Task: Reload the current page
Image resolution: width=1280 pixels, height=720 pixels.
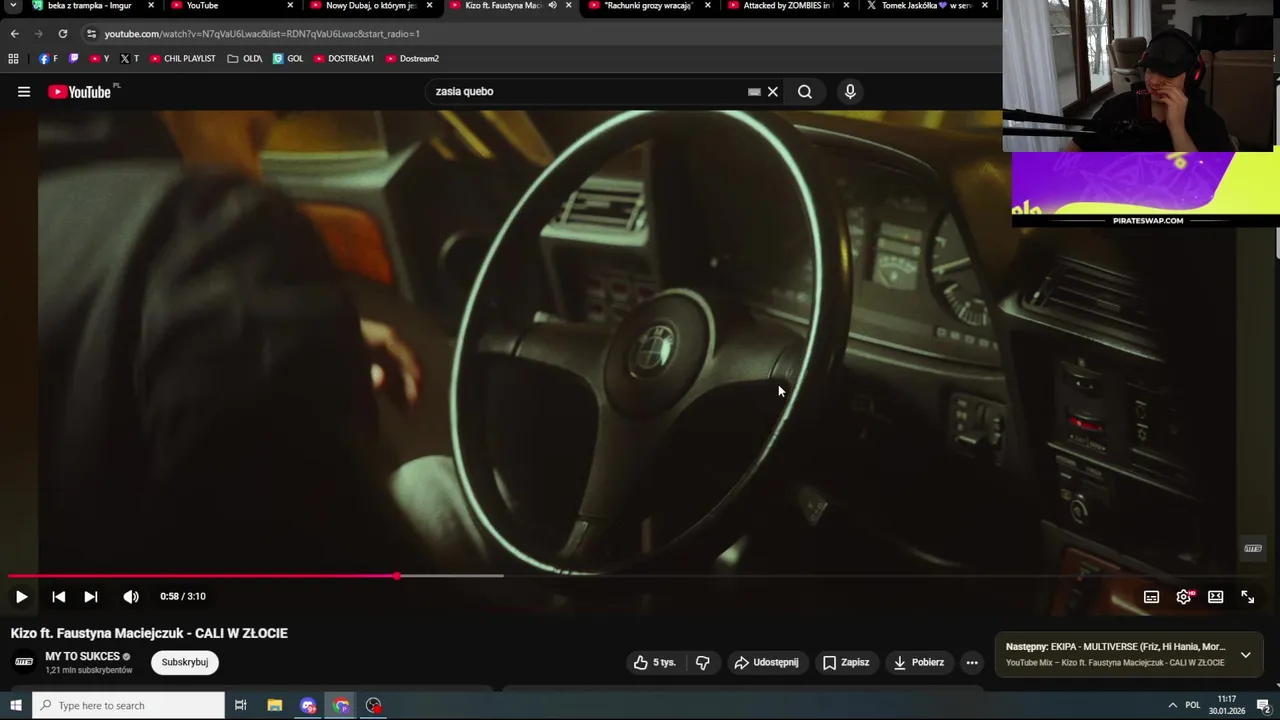Action: [62, 34]
